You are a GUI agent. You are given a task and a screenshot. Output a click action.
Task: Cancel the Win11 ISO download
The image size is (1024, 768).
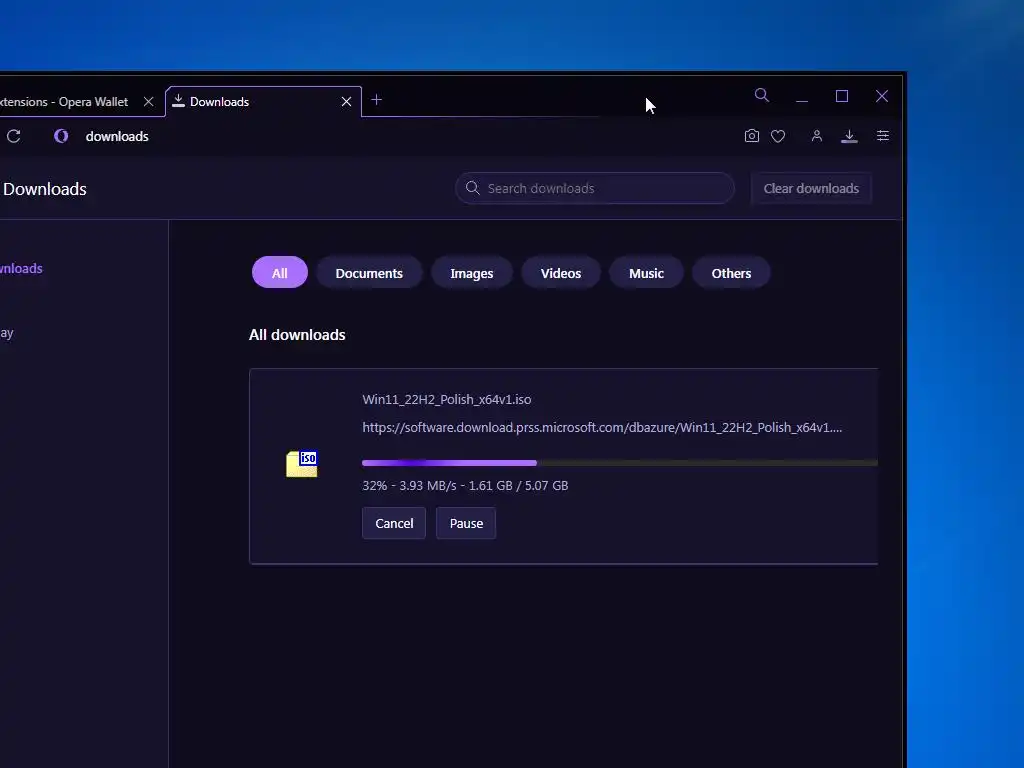pyautogui.click(x=394, y=523)
